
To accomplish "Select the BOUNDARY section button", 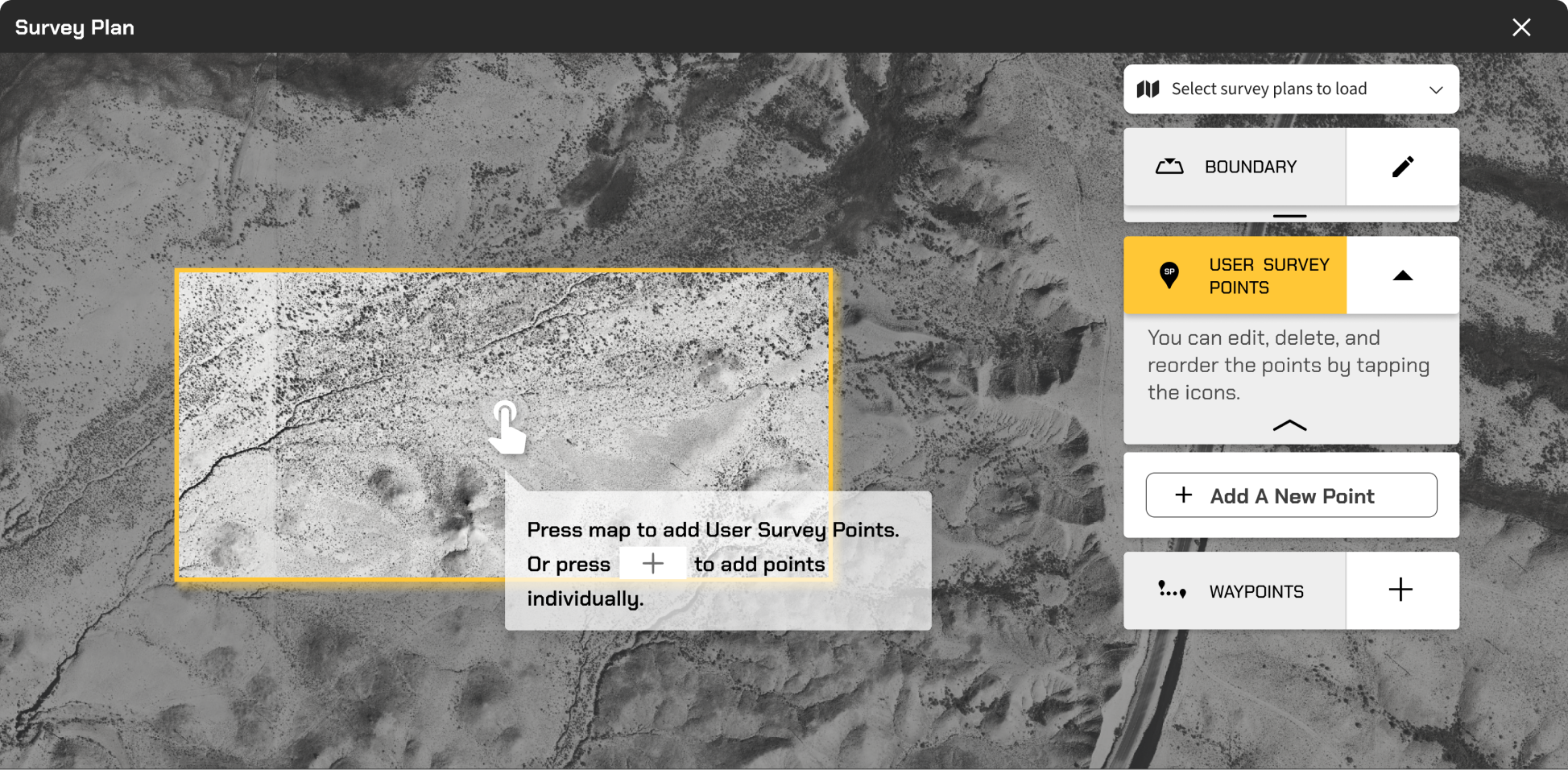I will point(1235,167).
